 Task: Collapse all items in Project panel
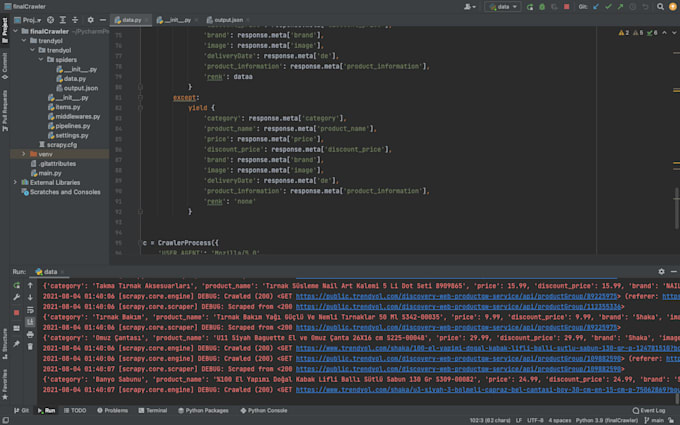75,20
